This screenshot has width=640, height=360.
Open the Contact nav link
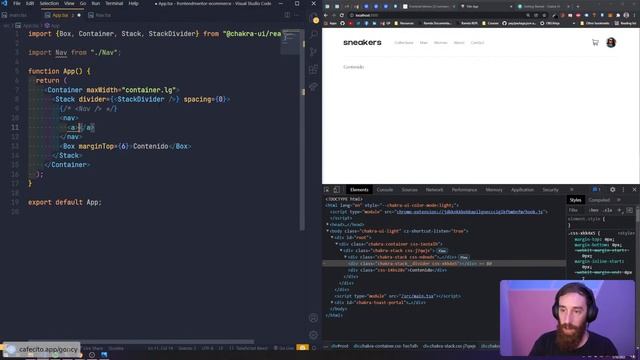[x=477, y=42]
